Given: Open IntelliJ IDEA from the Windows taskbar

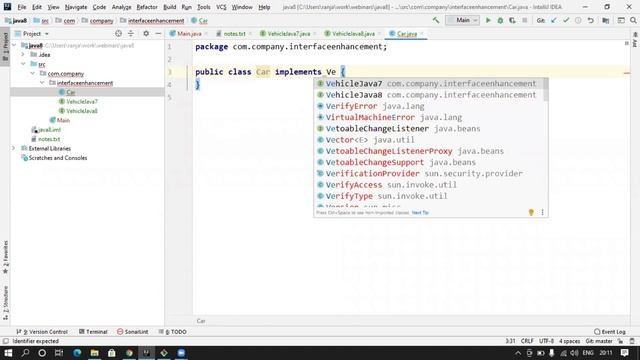Looking at the screenshot, I should 146,353.
